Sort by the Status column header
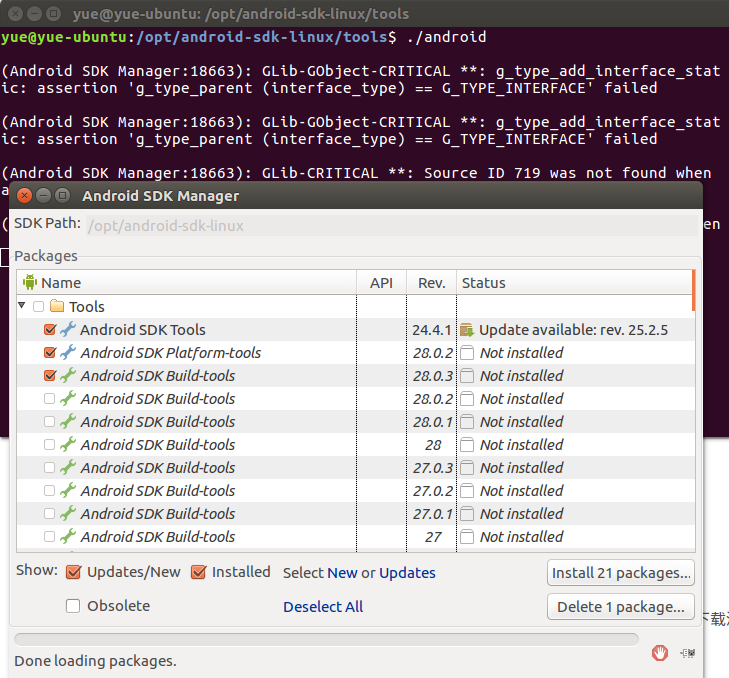Screen dimensions: 729x678 point(575,282)
